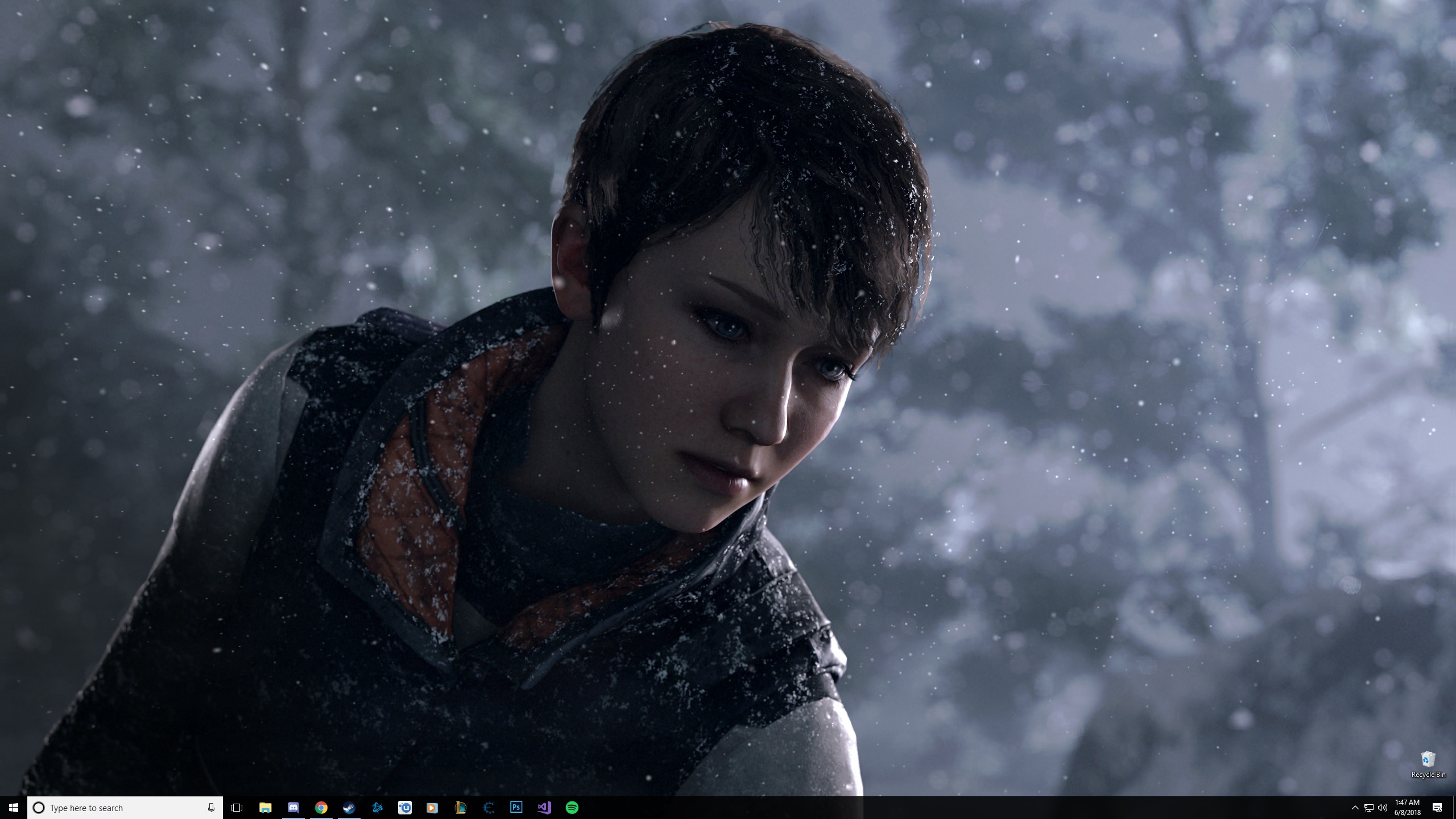Launch Visual Studio from the taskbar
Viewport: 1456px width, 819px height.
click(x=544, y=808)
